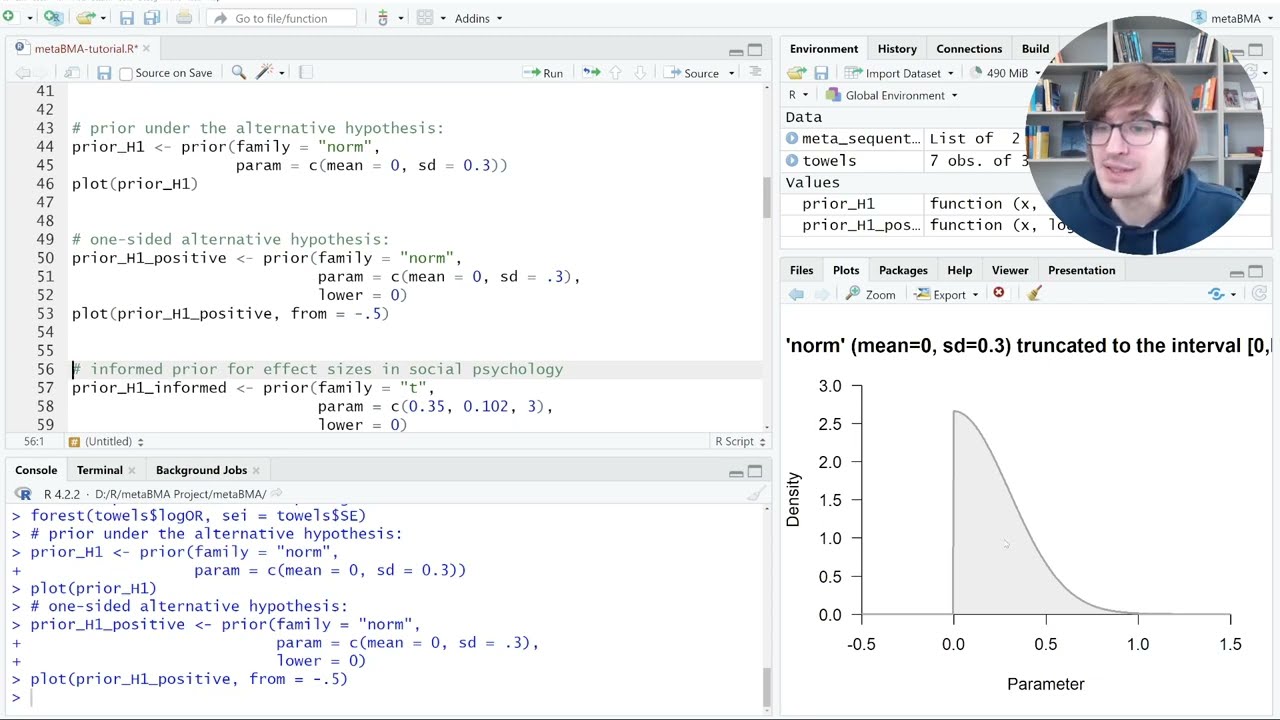Switch to the Packages tab
This screenshot has width=1280, height=720.
(903, 270)
